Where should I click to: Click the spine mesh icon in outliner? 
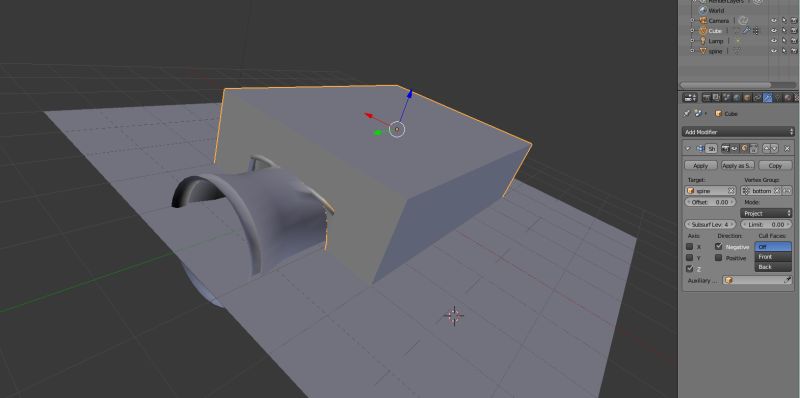tap(703, 51)
